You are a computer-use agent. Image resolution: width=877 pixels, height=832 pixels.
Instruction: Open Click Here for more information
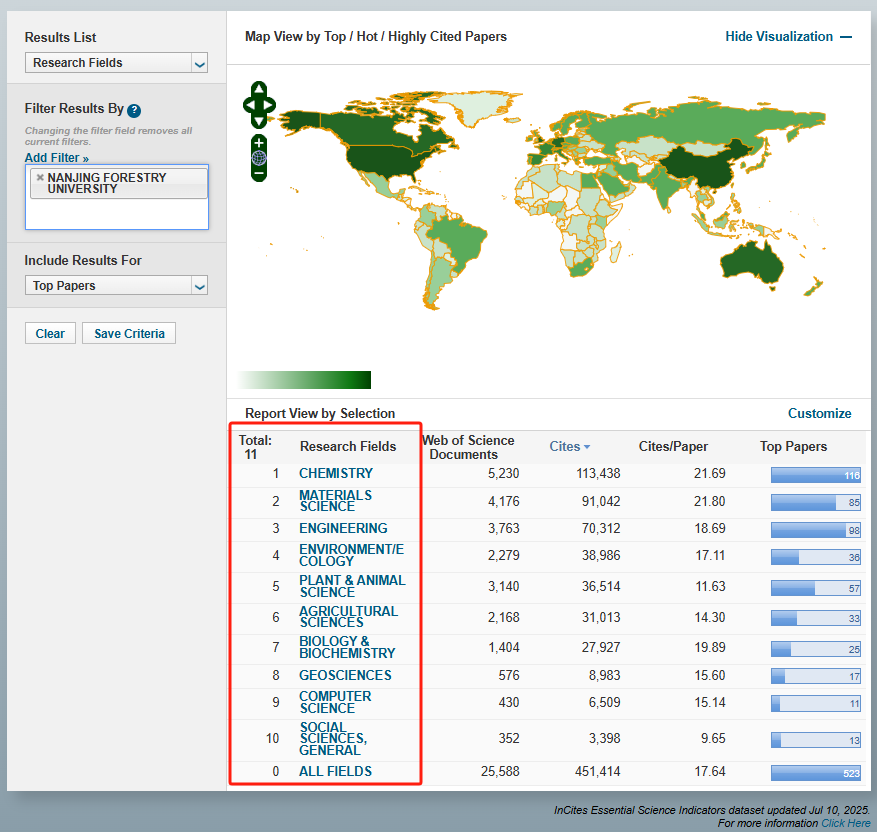click(x=846, y=823)
